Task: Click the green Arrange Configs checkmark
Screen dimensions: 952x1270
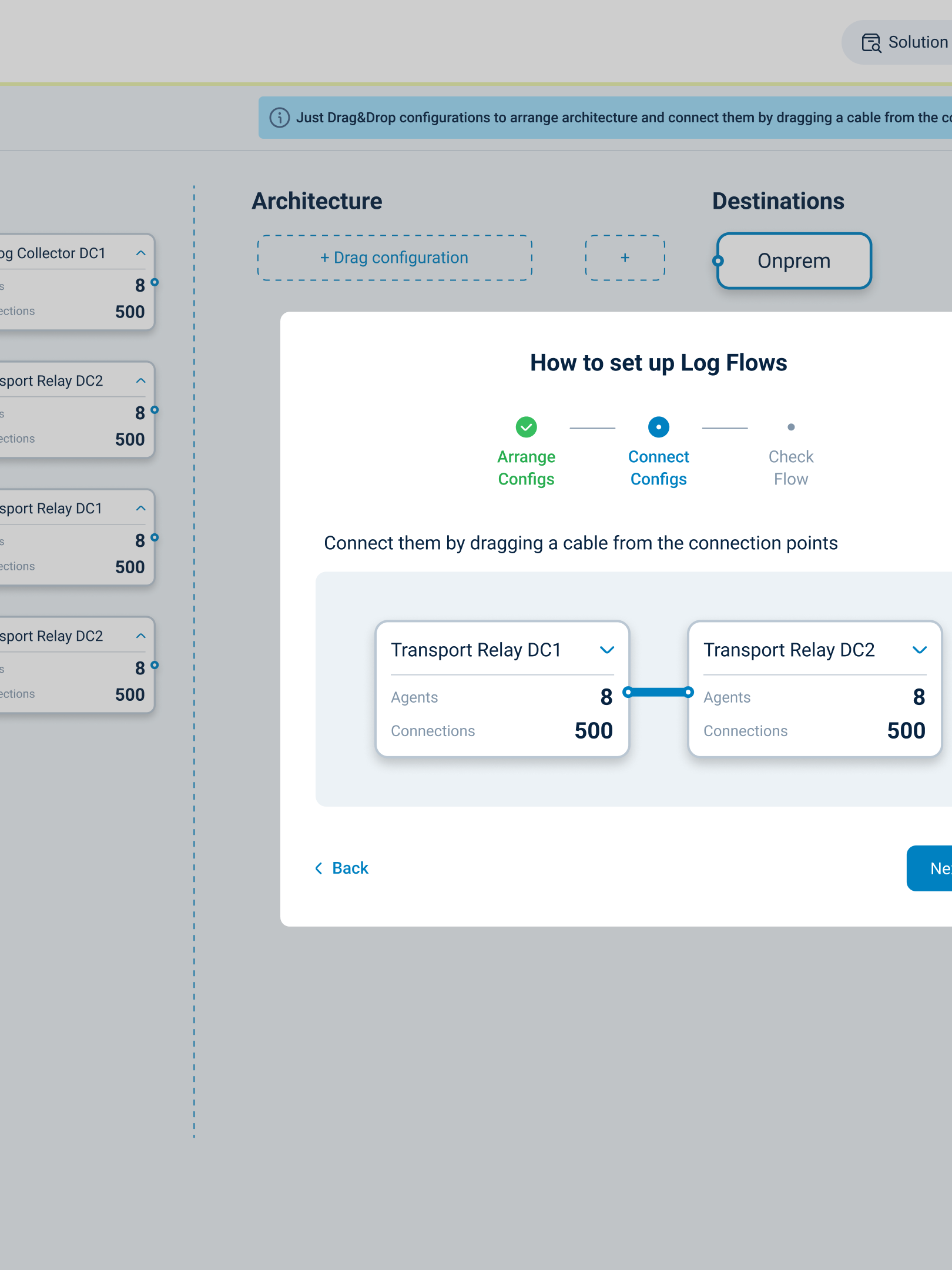Action: (x=526, y=427)
